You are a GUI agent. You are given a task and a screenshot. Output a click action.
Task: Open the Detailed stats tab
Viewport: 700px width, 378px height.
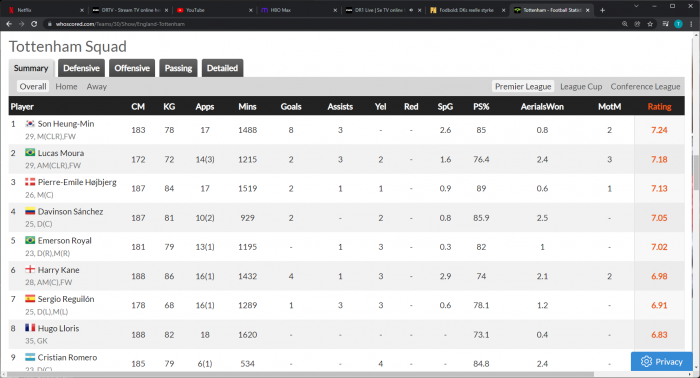(222, 68)
